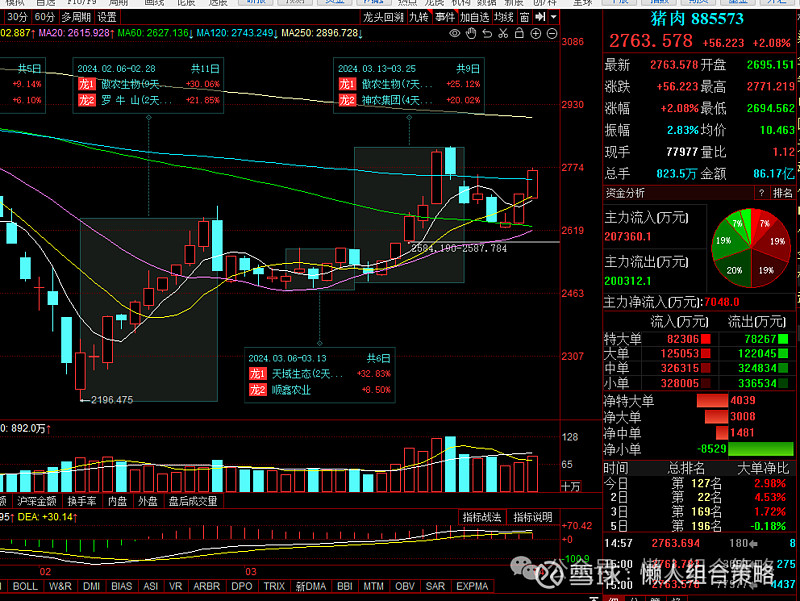The width and height of the screenshot is (800, 601).
Task: Switch to the DMI indicator
Action: point(91,586)
